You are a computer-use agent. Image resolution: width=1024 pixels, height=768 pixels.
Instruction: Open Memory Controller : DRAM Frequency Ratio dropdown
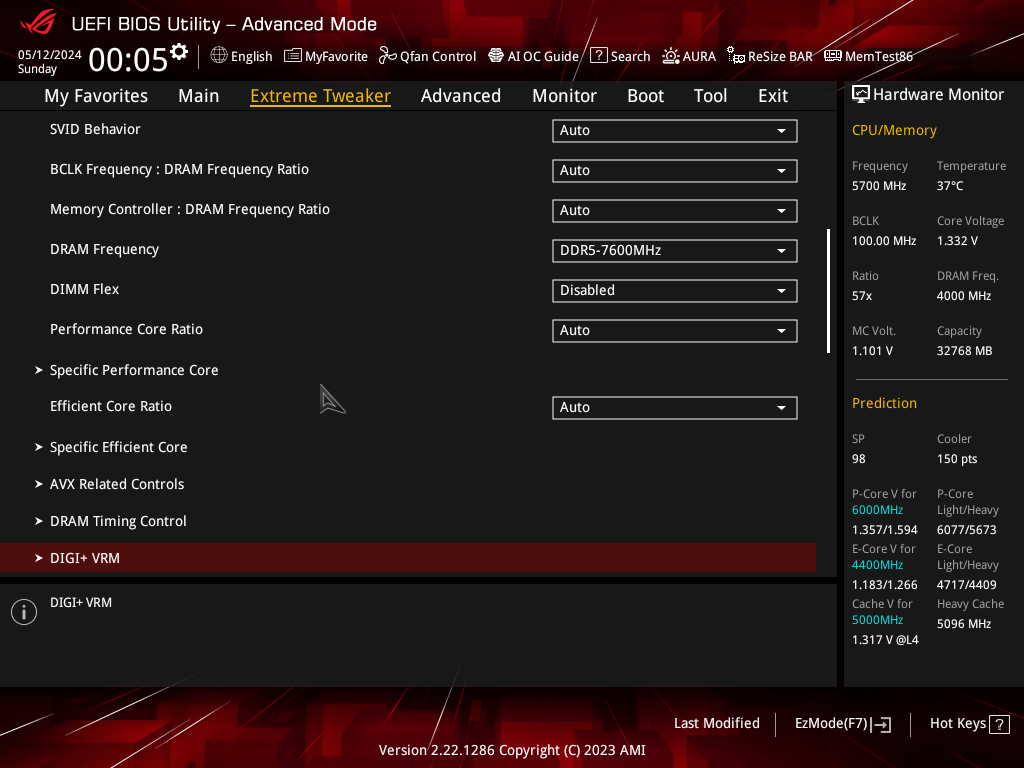(x=675, y=210)
